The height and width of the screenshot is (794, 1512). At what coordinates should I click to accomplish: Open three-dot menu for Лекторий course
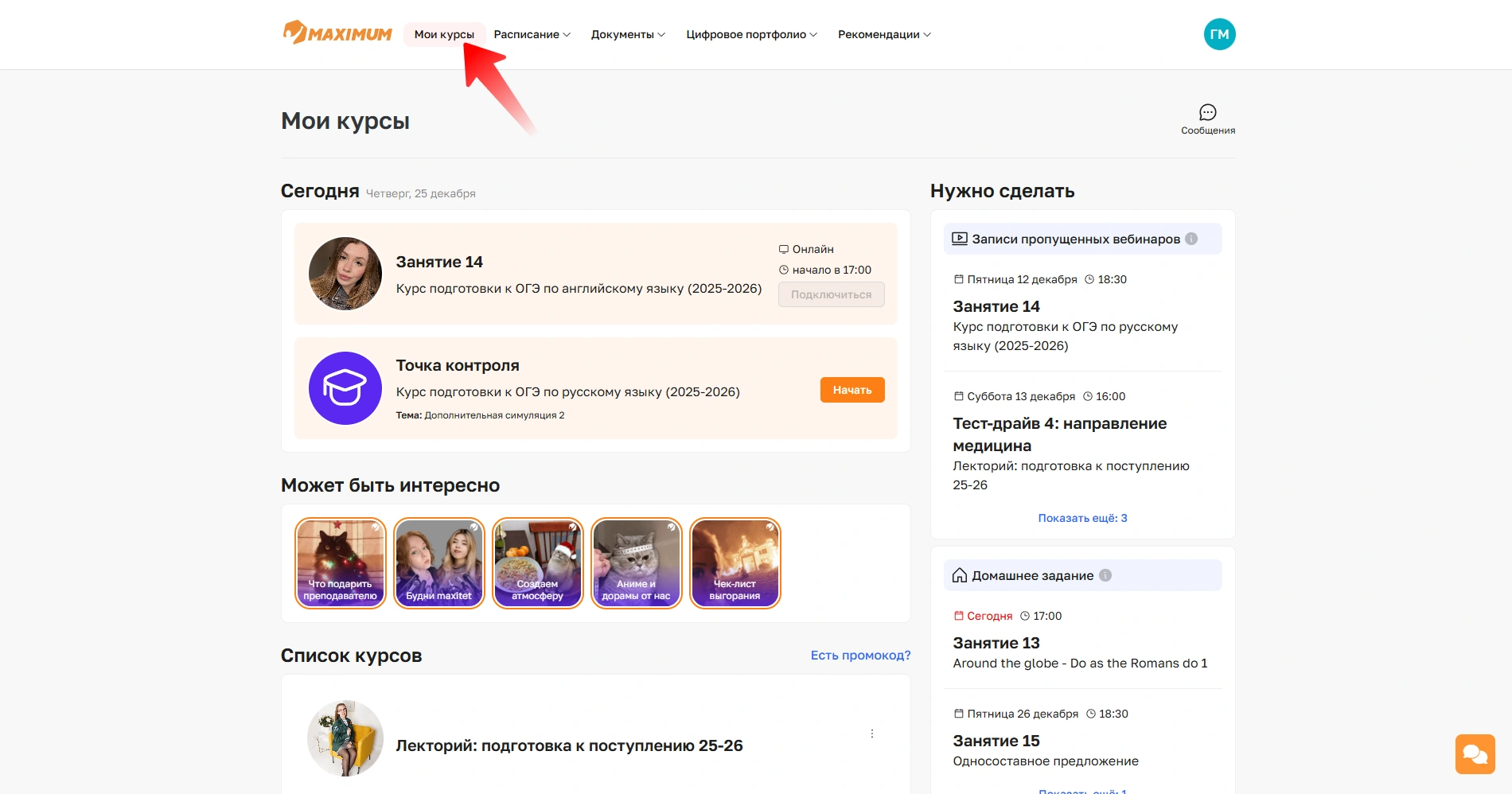coord(872,734)
